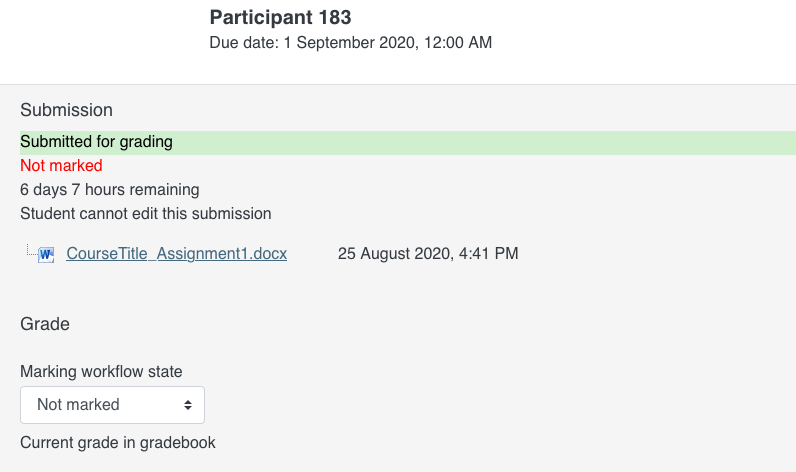This screenshot has height=472, width=796.
Task: Click the divider line below the participant header
Action: [x=398, y=85]
